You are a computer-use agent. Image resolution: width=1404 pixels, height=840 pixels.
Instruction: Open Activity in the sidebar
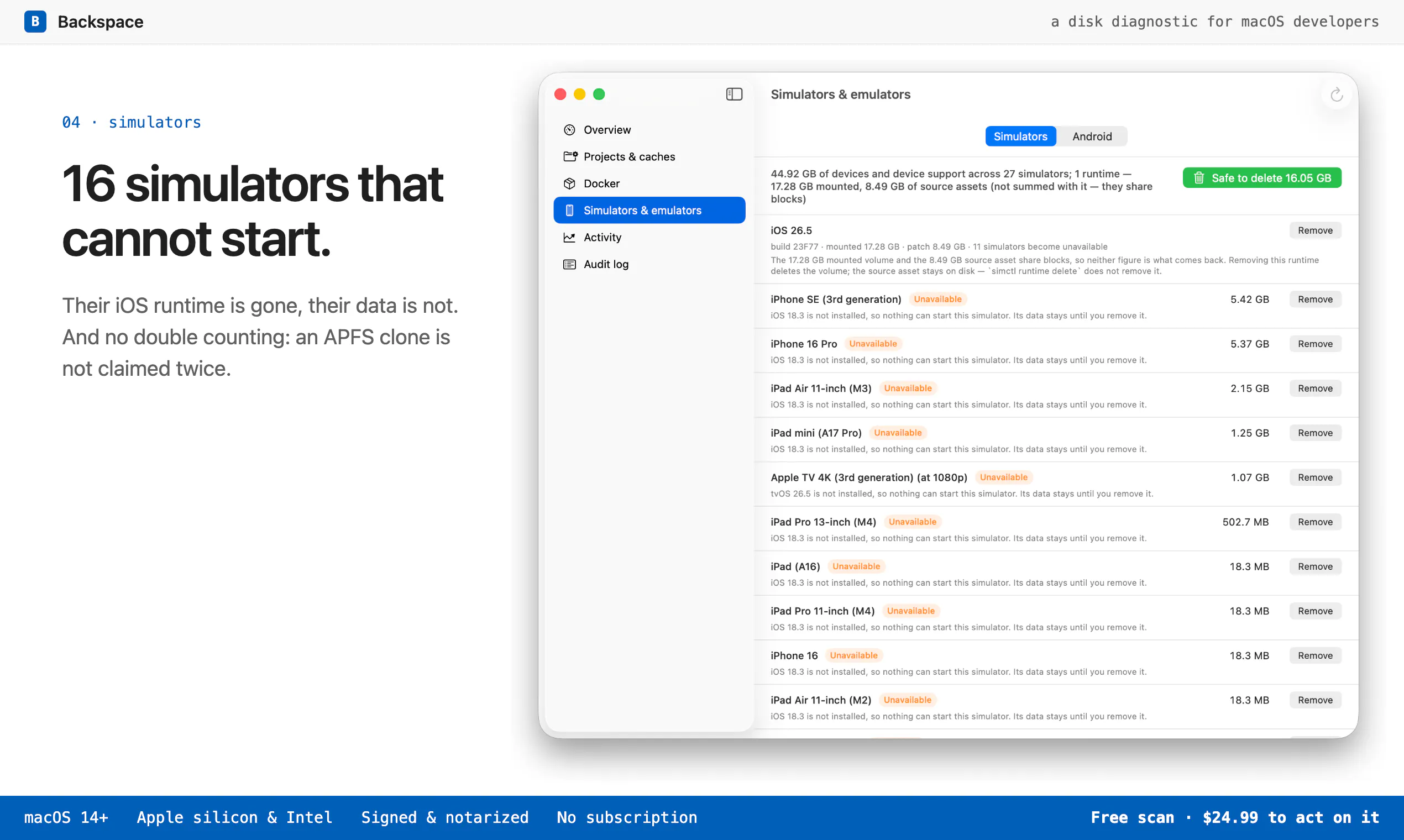coord(649,237)
